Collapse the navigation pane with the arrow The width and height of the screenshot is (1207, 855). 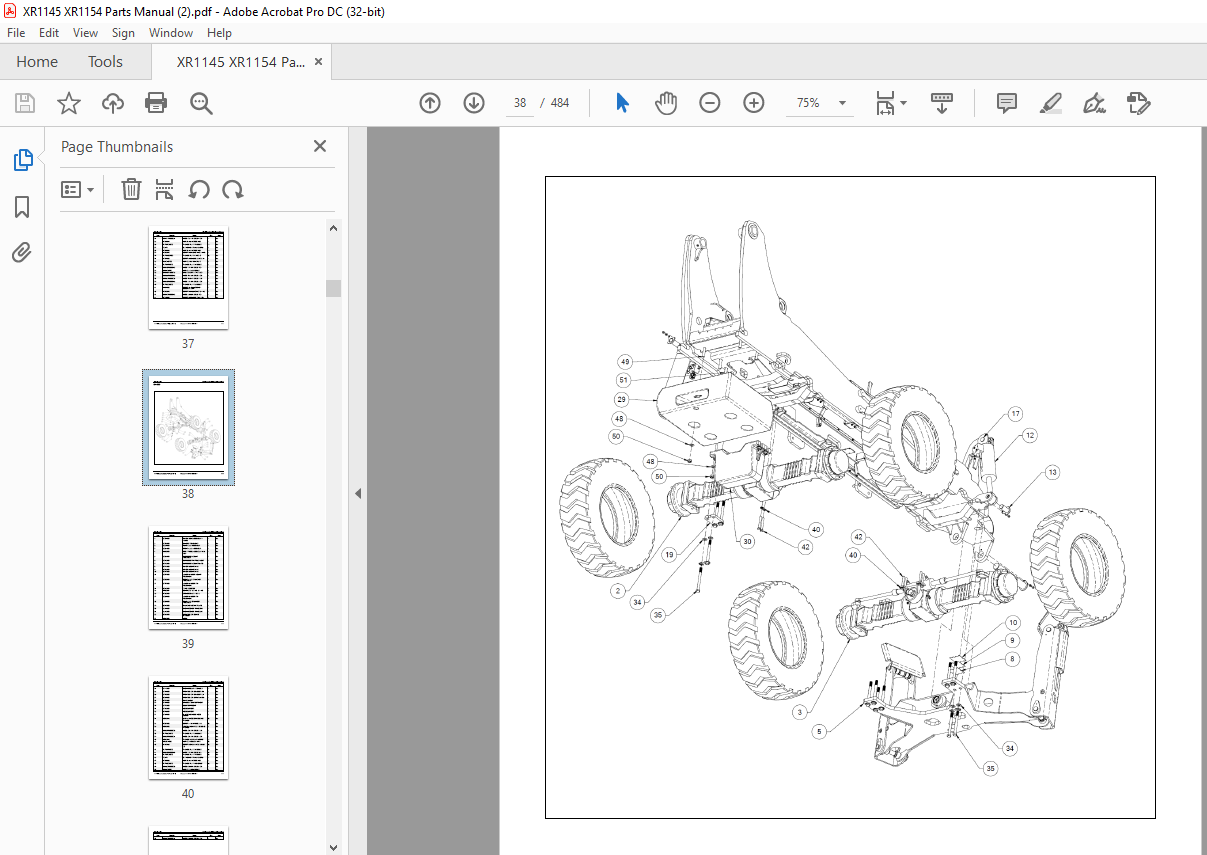coord(358,493)
